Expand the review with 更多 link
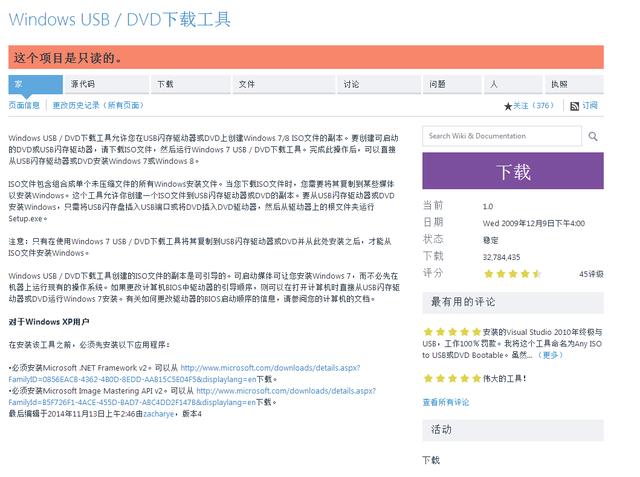640x477 pixels. [x=550, y=355]
